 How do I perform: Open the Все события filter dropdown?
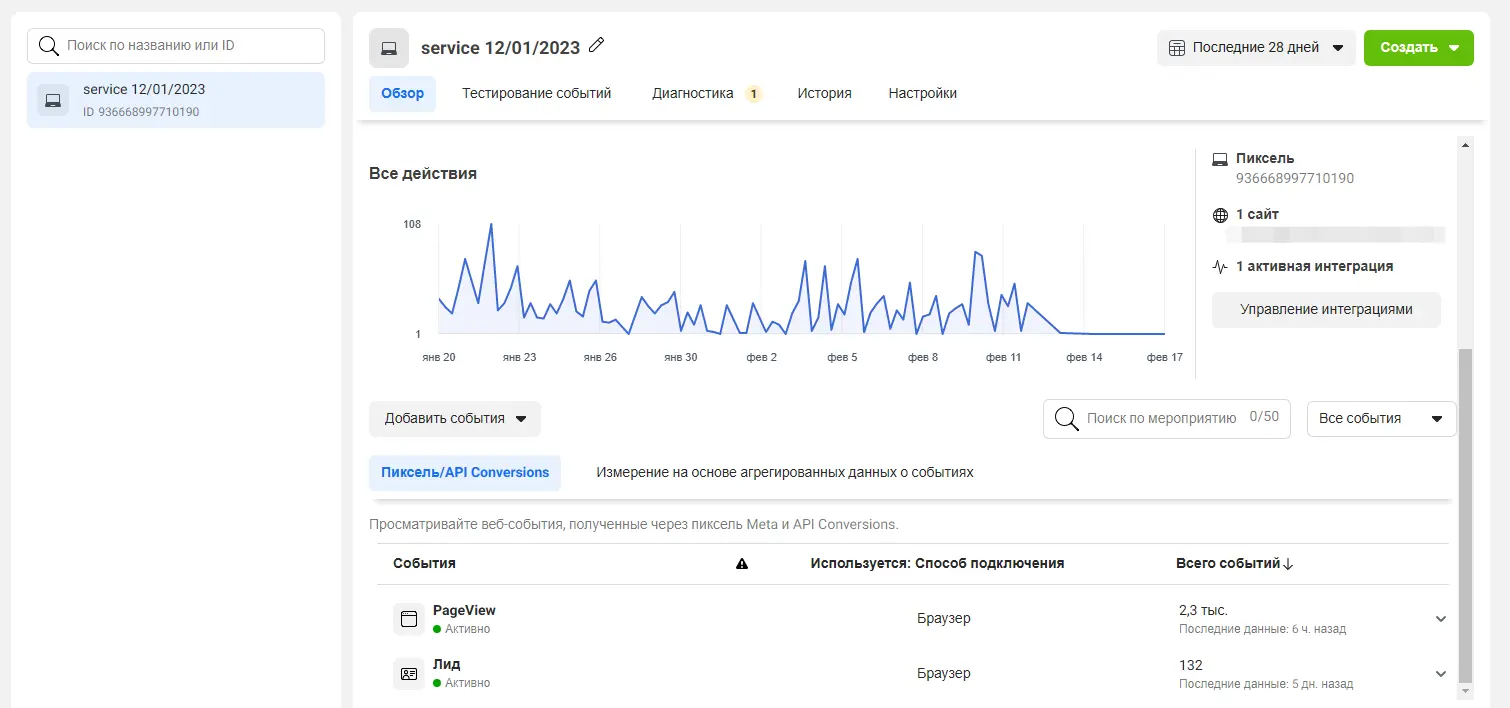(1381, 419)
